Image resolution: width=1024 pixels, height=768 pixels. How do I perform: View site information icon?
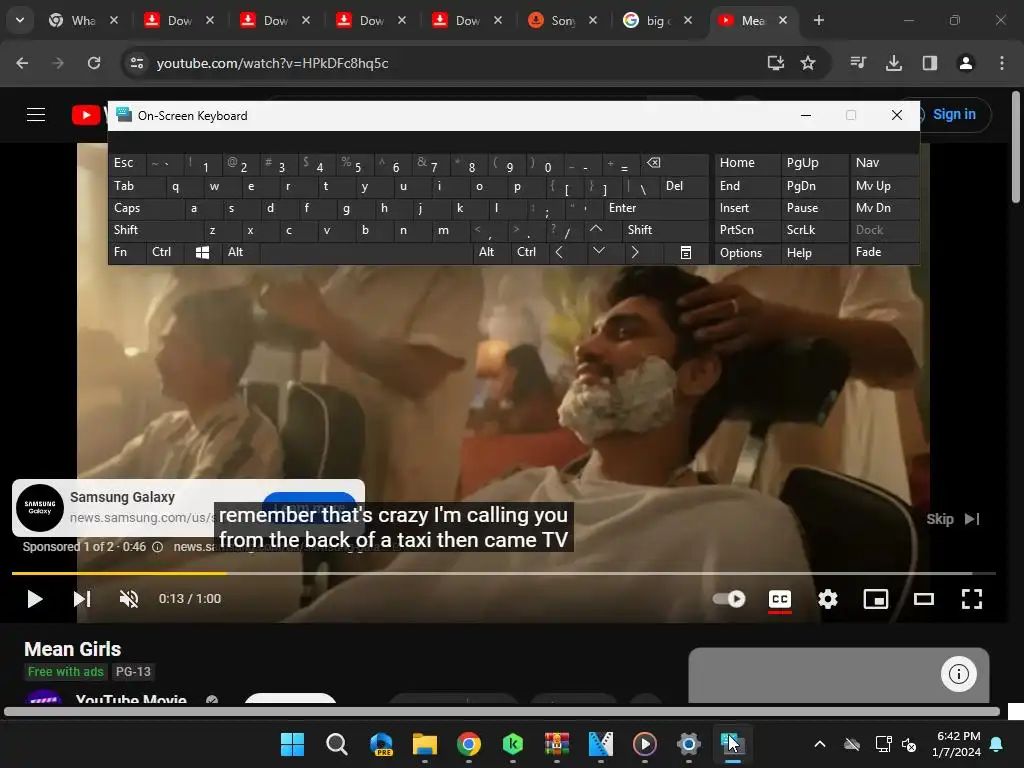click(x=136, y=63)
